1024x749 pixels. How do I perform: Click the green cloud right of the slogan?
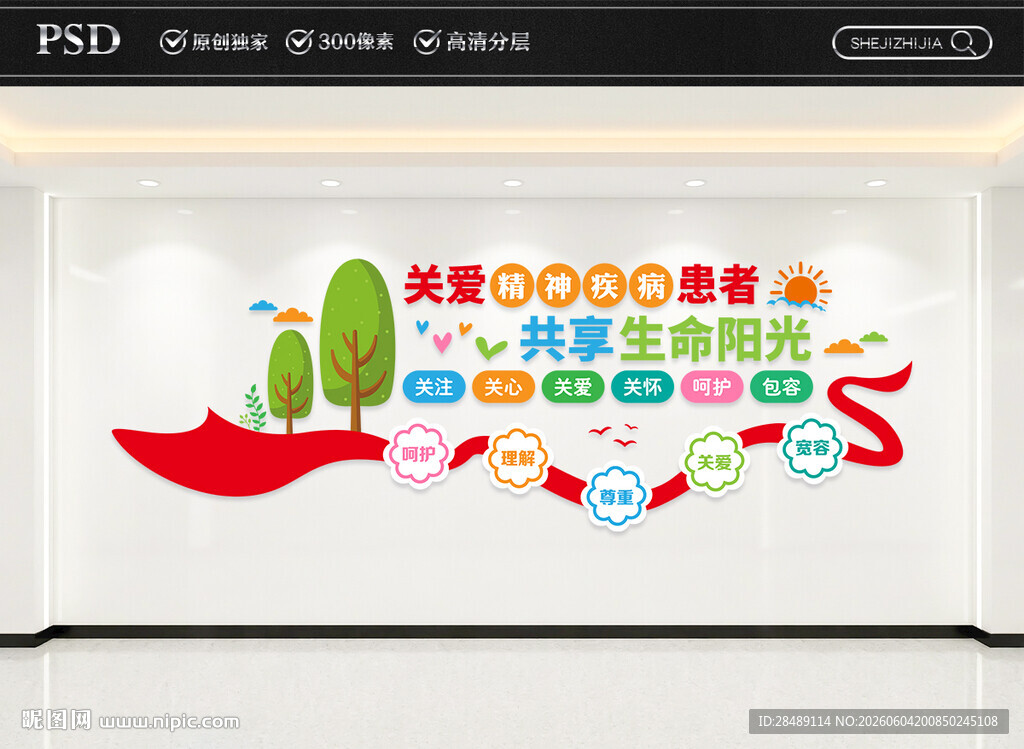click(x=873, y=337)
